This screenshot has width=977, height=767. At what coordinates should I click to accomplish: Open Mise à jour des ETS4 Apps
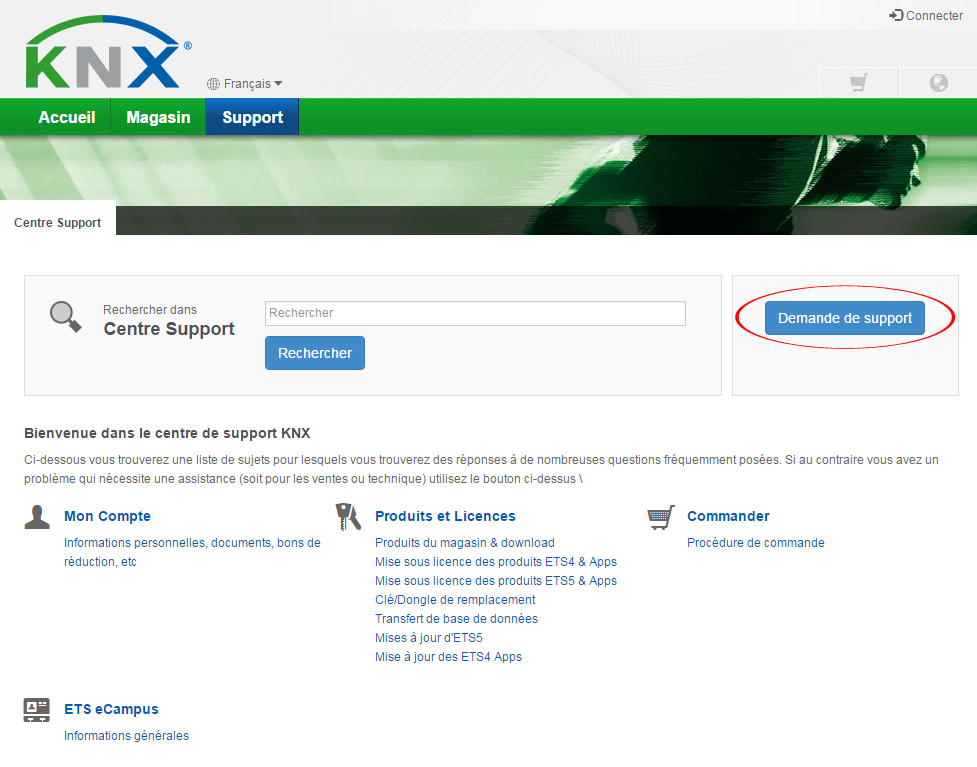tap(449, 657)
